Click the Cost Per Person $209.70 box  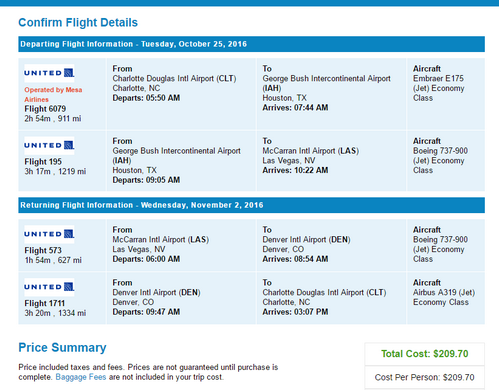coord(424,377)
